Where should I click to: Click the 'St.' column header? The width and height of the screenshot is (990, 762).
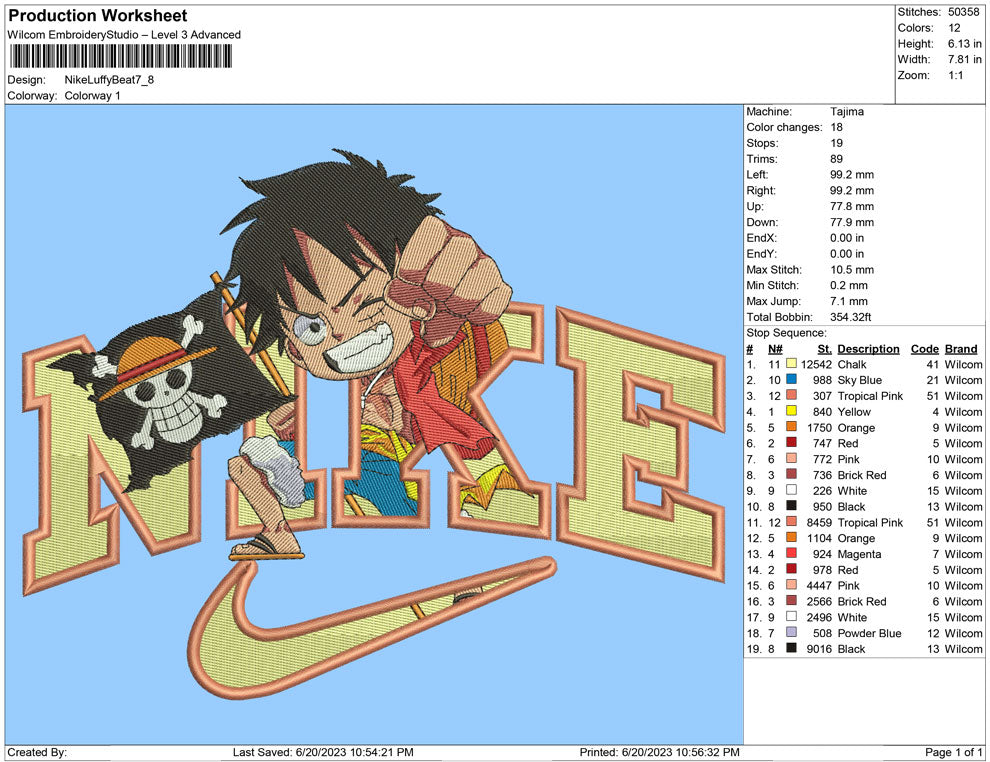(x=824, y=348)
